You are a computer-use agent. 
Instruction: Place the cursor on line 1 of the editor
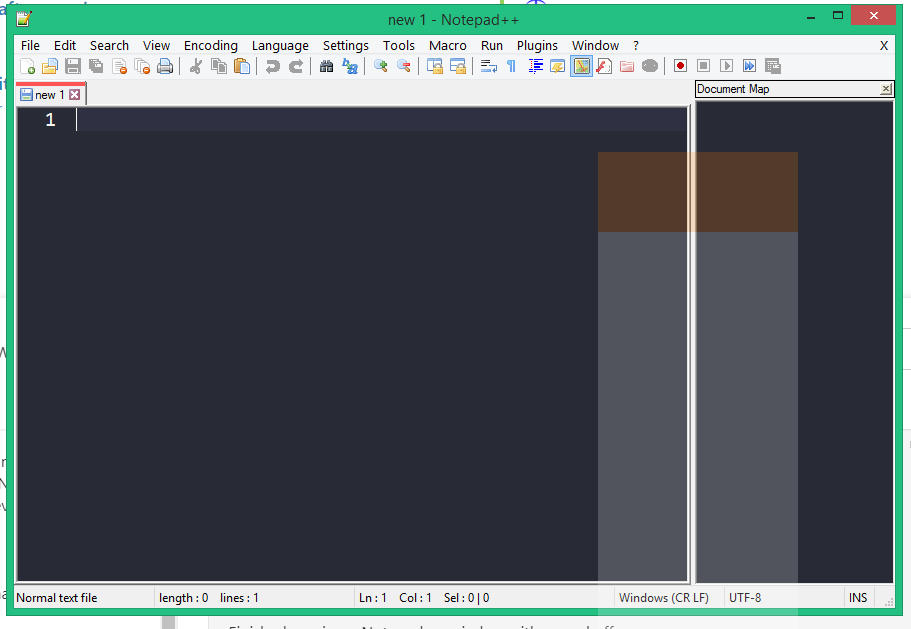pos(381,120)
